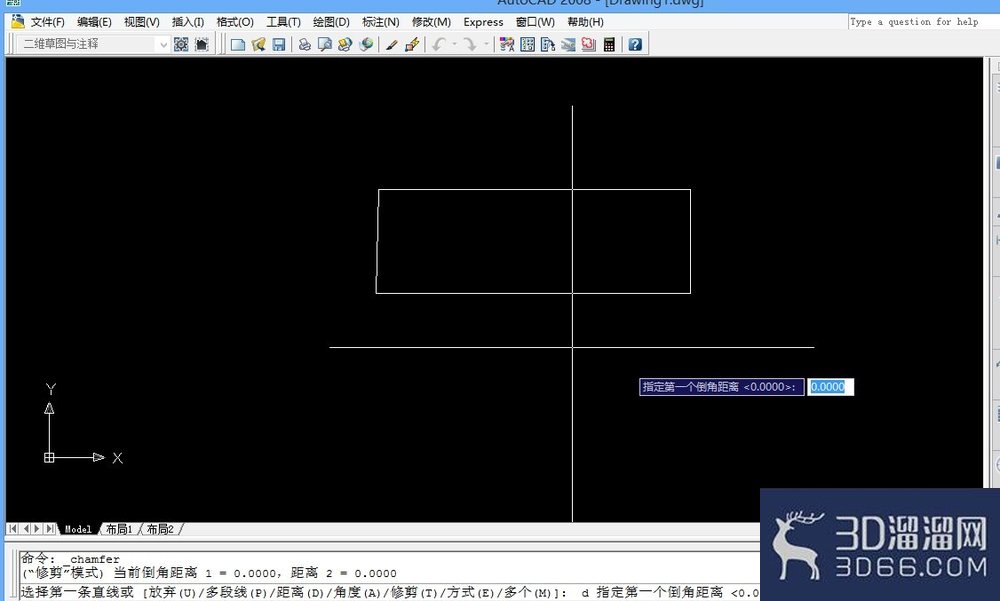Click the Open file folder icon
Image resolution: width=1000 pixels, height=601 pixels.
258,45
